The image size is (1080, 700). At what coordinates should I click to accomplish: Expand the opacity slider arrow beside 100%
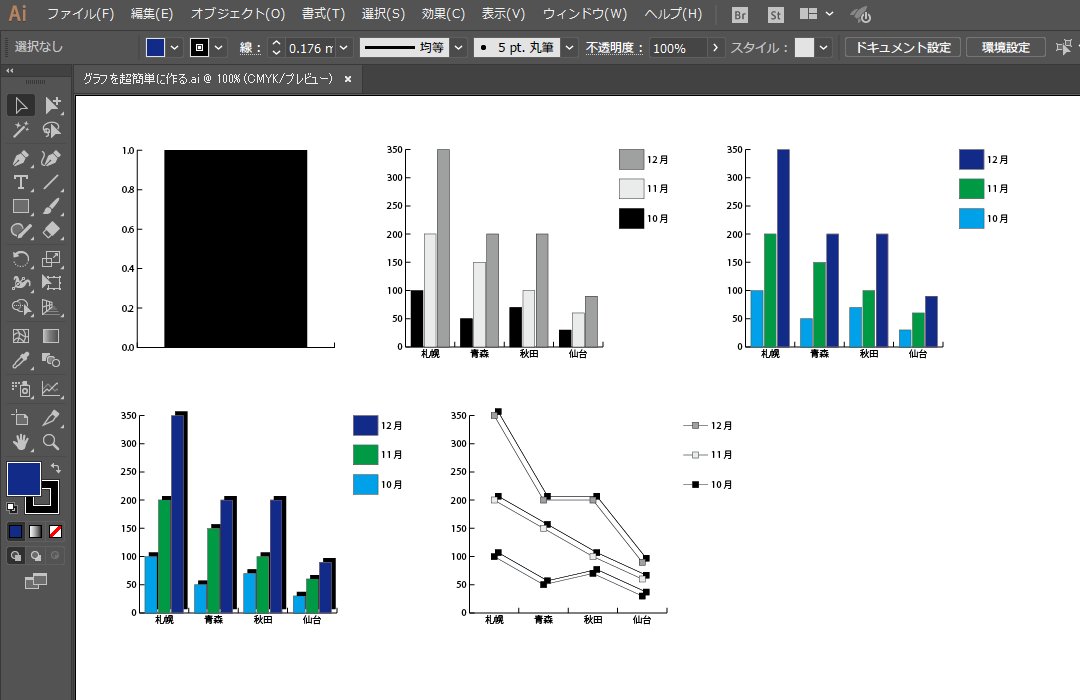pos(715,48)
